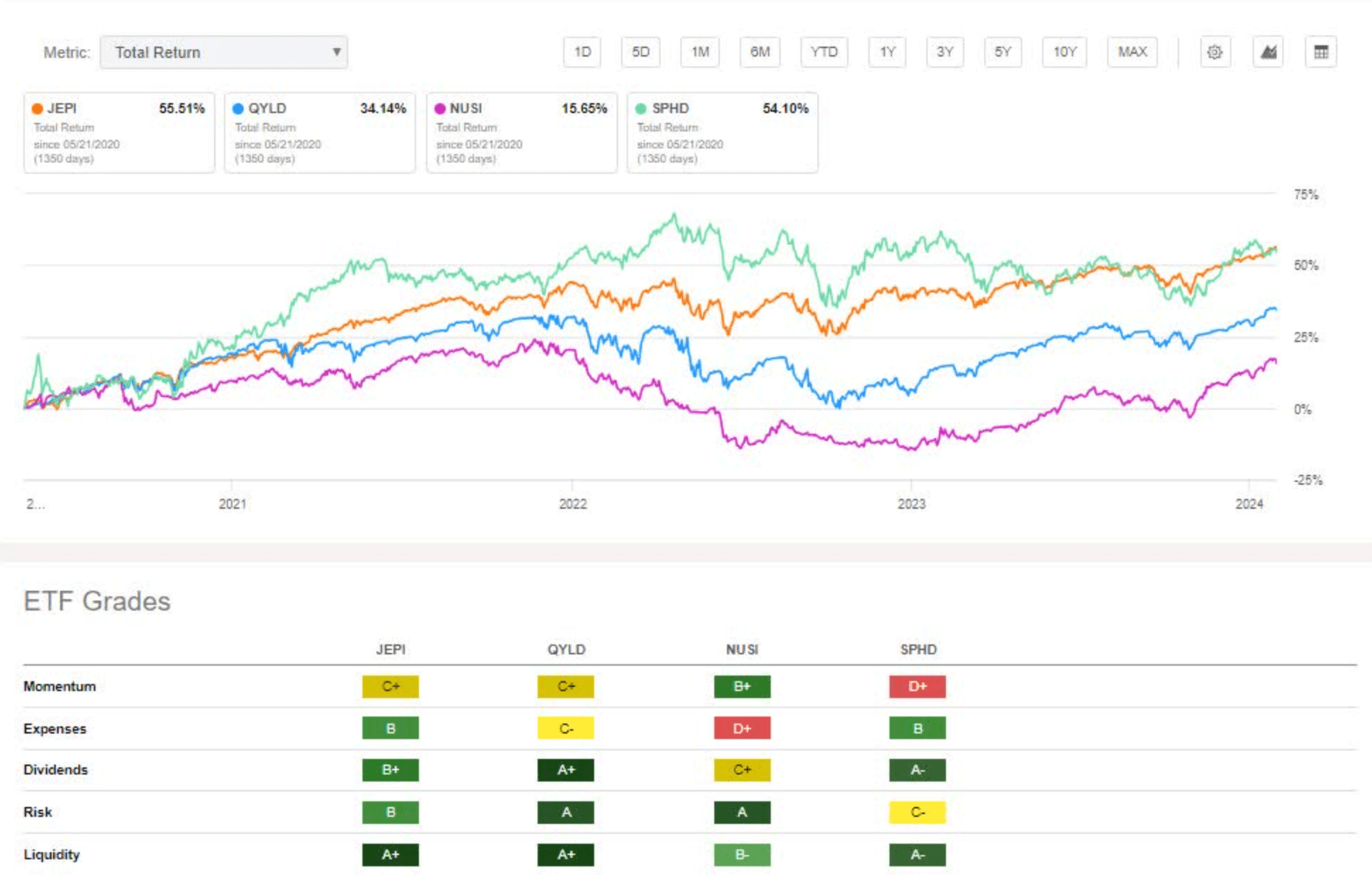Click QYLD's Momentum C+ grade badge
The height and width of the screenshot is (896, 1372).
coord(566,686)
